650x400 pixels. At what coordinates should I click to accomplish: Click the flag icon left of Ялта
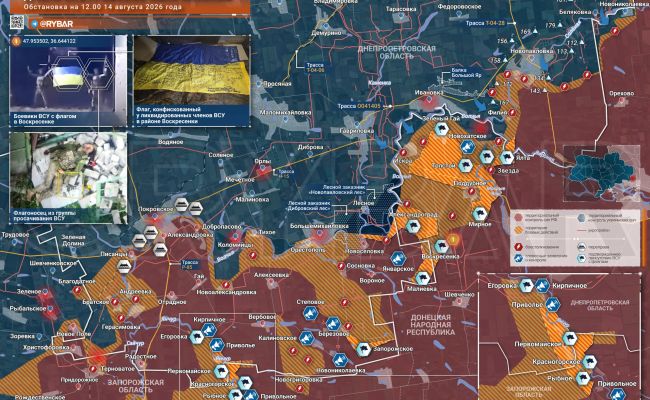pyautogui.click(x=507, y=158)
